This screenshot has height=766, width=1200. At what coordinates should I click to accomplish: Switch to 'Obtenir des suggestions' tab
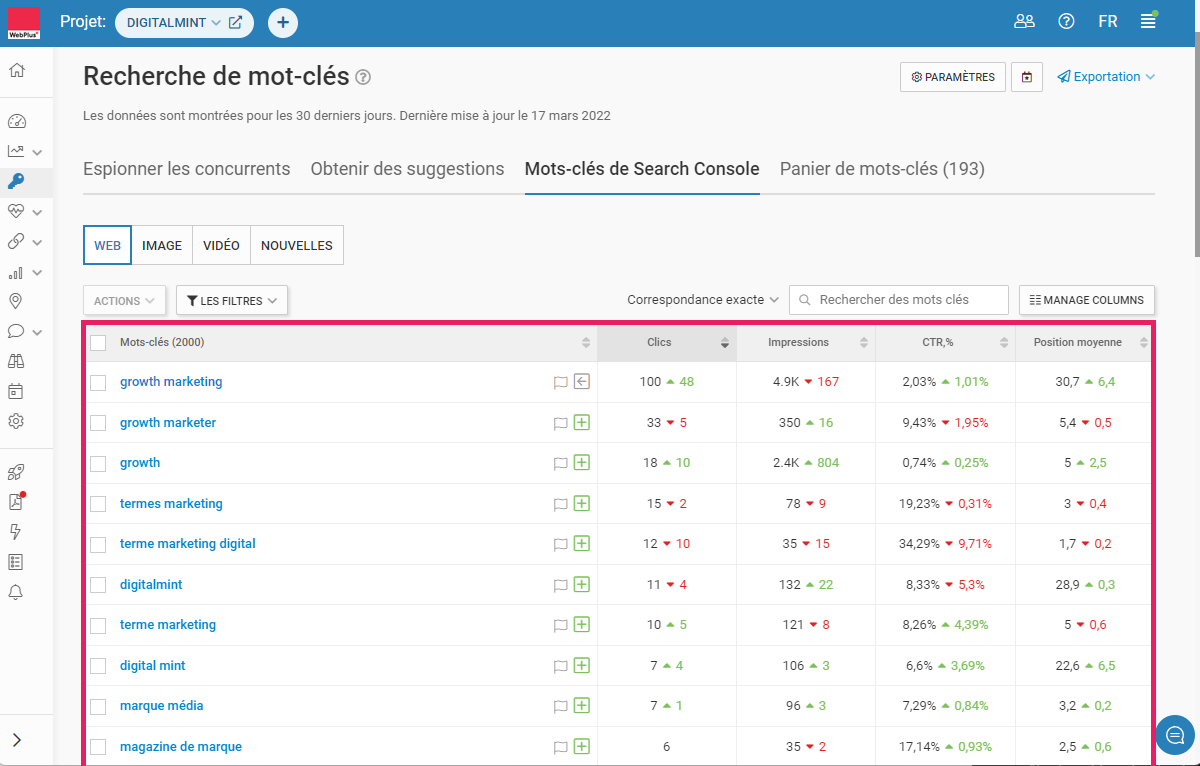tap(407, 169)
